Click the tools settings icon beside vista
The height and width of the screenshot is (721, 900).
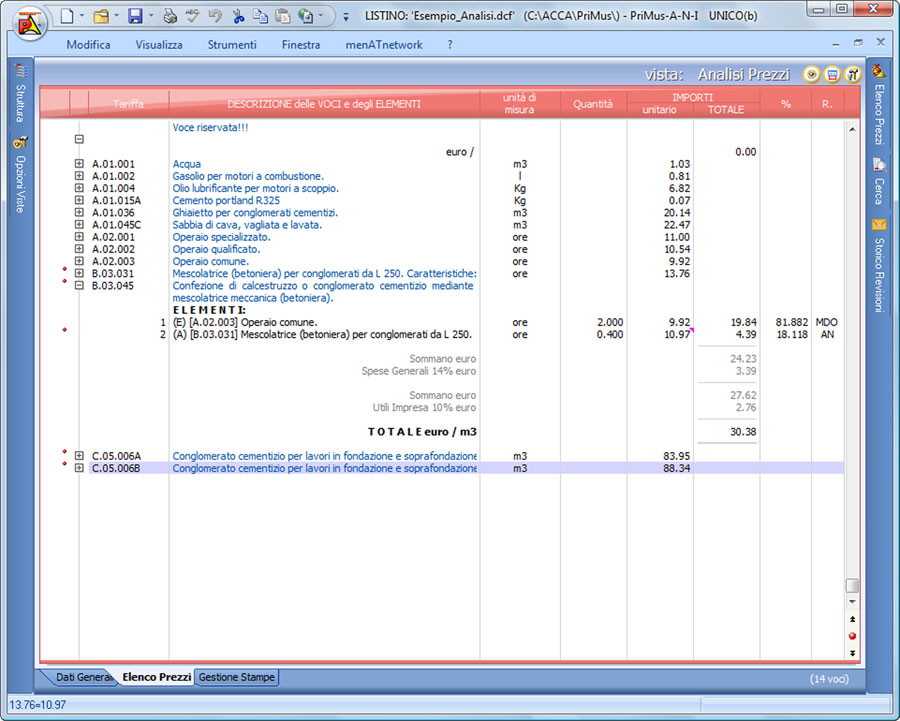pyautogui.click(x=852, y=74)
